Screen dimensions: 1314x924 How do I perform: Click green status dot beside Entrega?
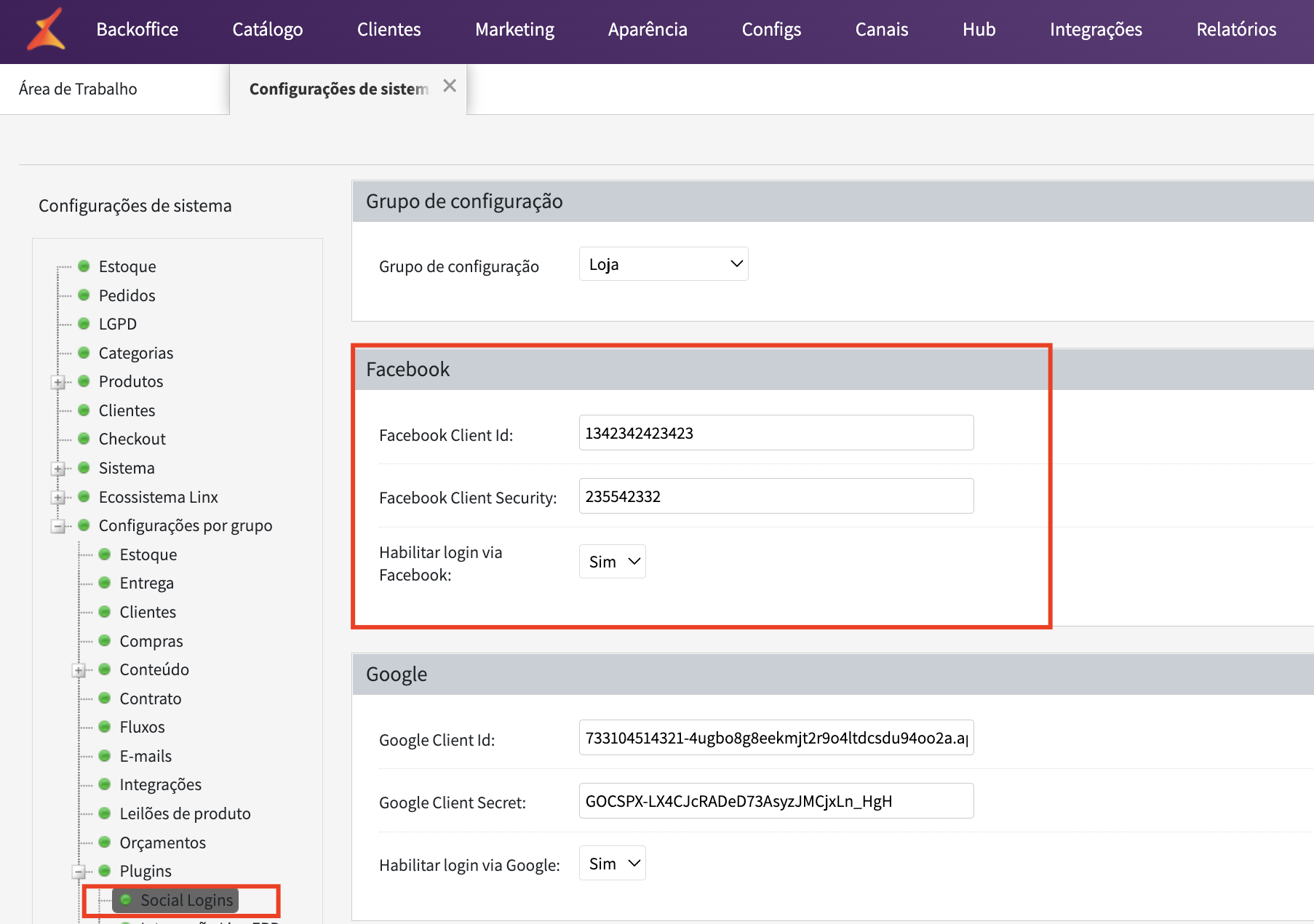pos(105,582)
